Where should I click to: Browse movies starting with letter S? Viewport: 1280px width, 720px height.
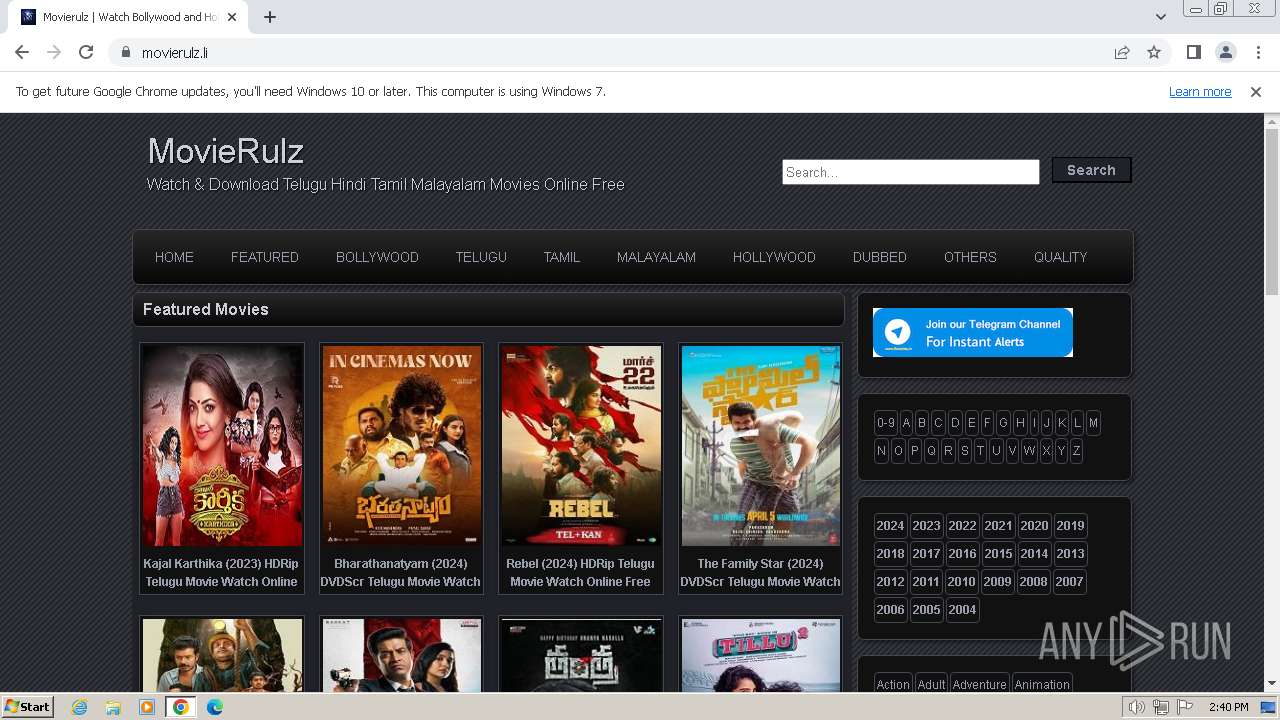[964, 451]
